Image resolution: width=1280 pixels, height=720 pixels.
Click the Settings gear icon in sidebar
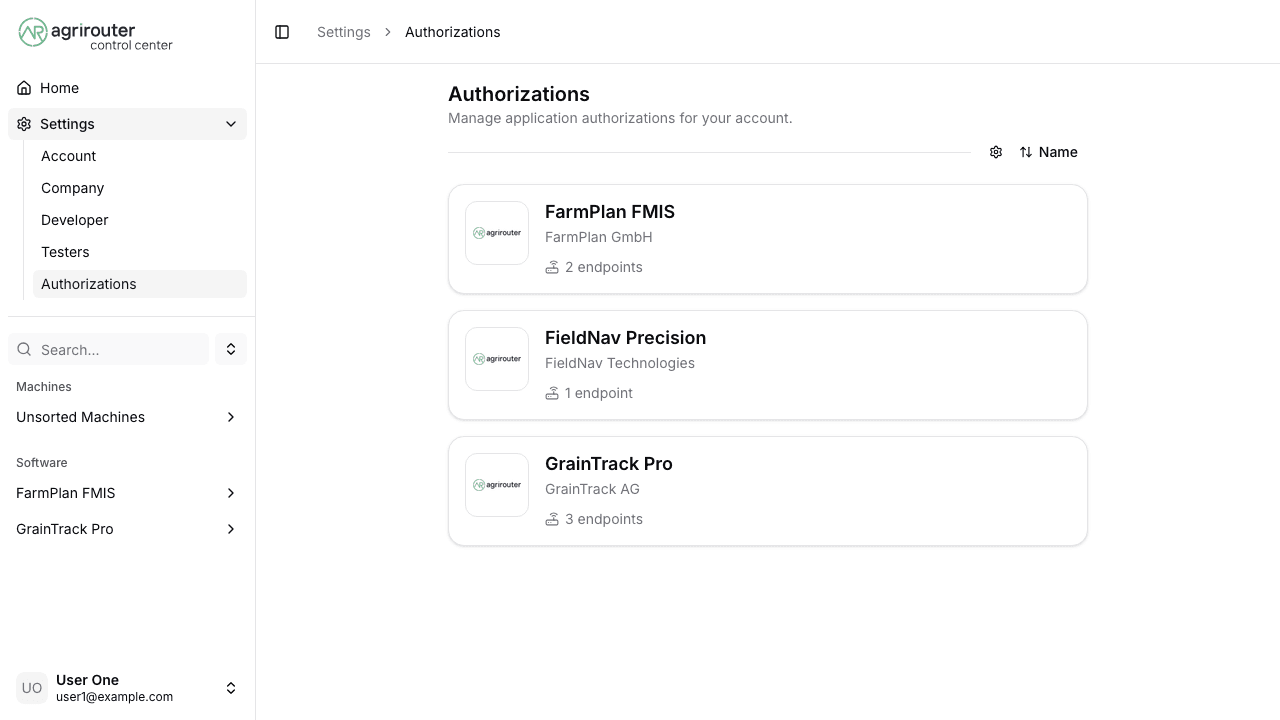tap(23, 124)
